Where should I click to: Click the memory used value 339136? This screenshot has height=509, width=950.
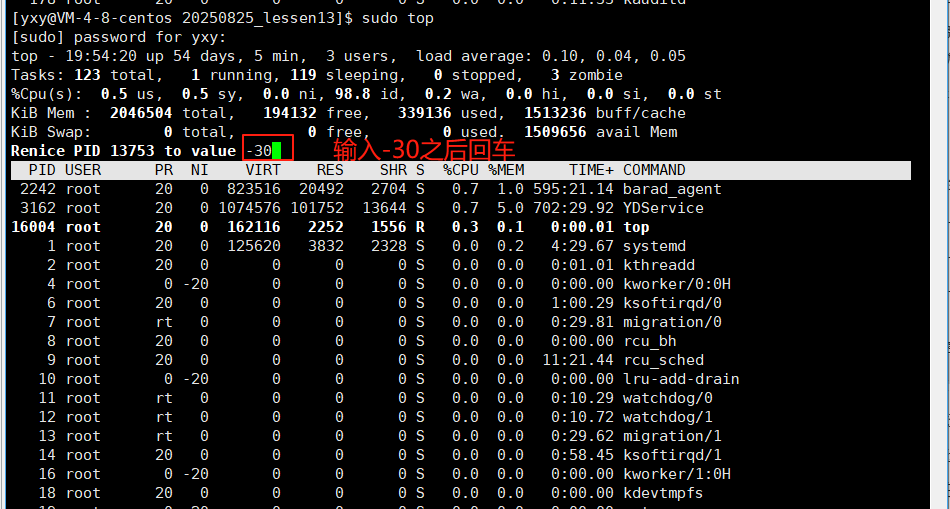[x=425, y=113]
